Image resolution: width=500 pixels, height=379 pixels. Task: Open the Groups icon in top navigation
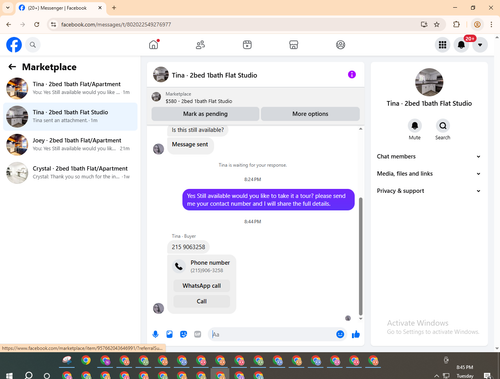coord(340,45)
